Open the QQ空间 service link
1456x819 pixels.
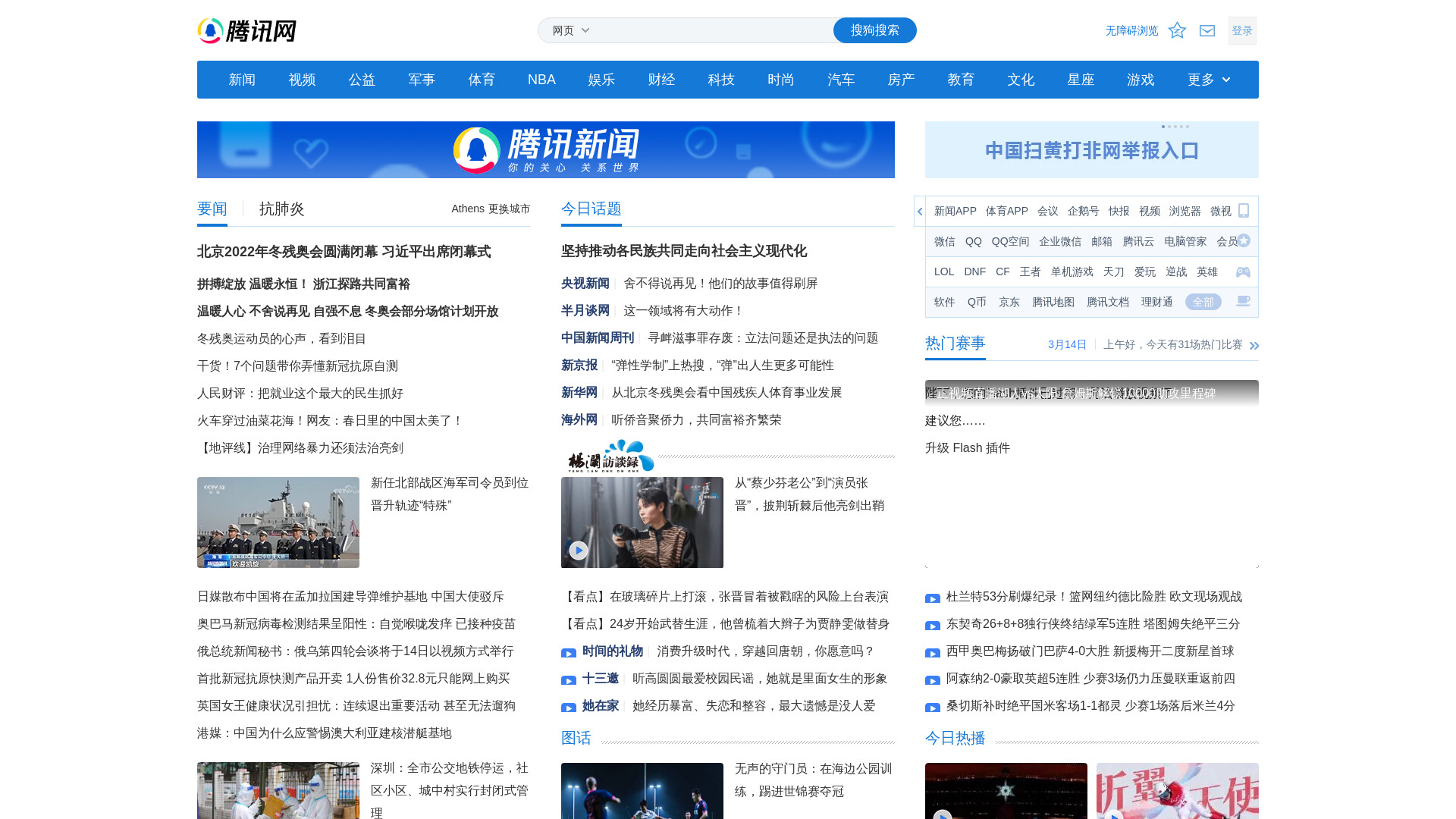(x=1010, y=241)
